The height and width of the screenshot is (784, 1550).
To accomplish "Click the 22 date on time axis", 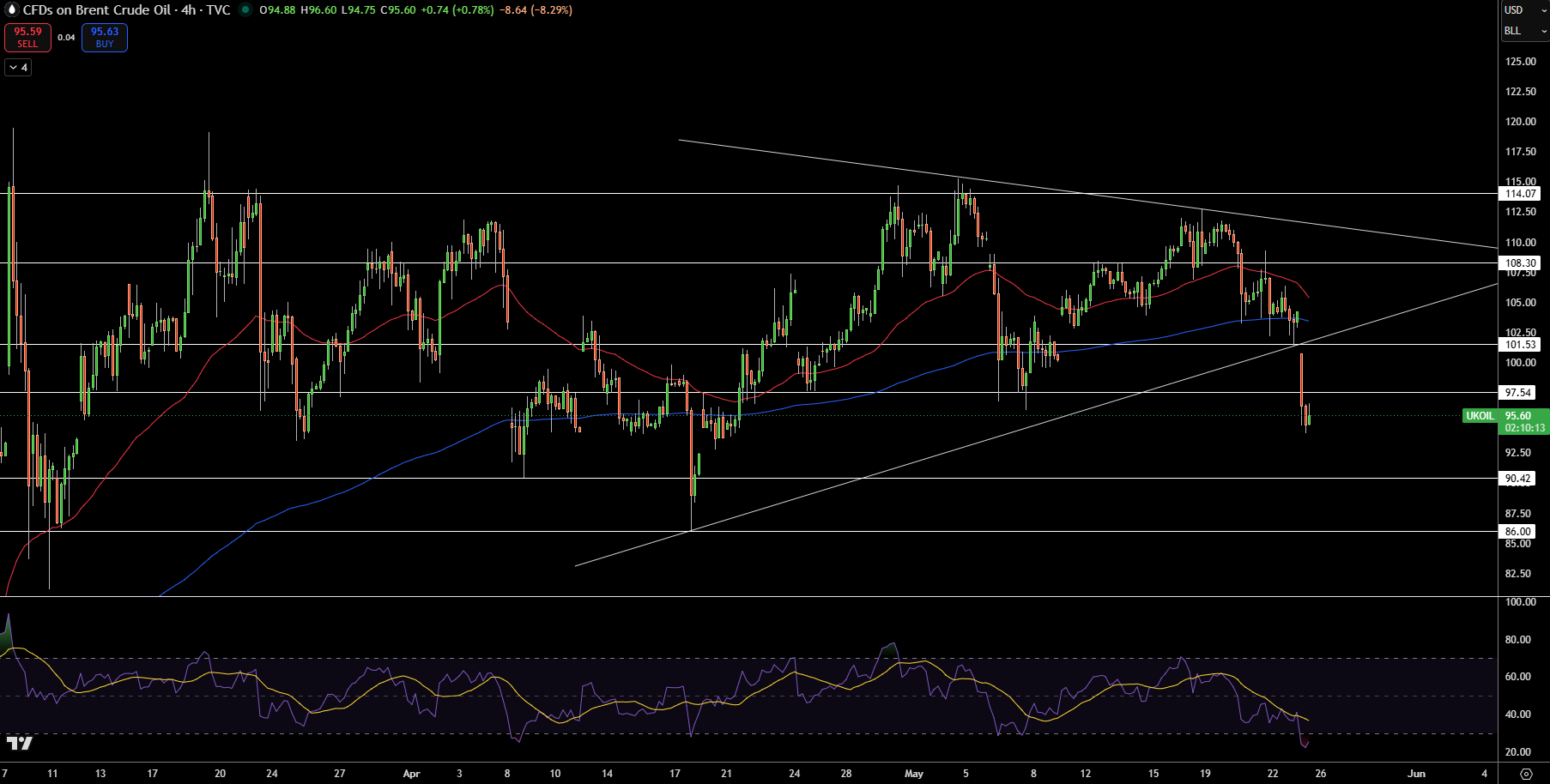I will coord(1273,774).
